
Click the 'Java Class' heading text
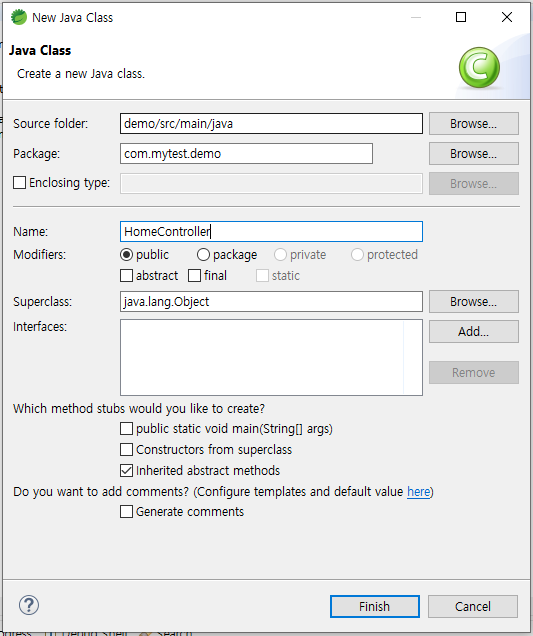(40, 51)
